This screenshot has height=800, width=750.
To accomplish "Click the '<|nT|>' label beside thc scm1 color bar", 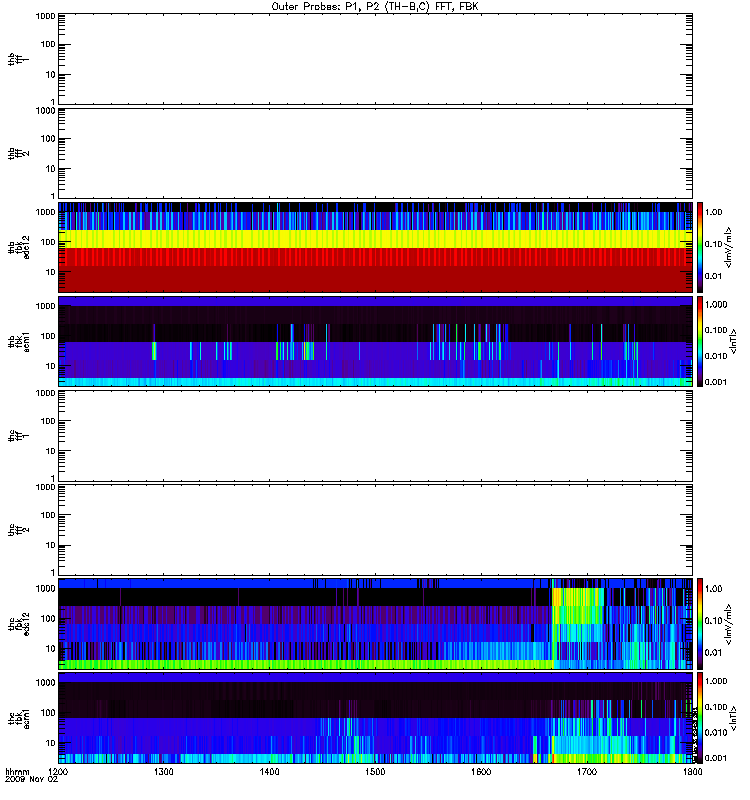I will click(x=734, y=718).
